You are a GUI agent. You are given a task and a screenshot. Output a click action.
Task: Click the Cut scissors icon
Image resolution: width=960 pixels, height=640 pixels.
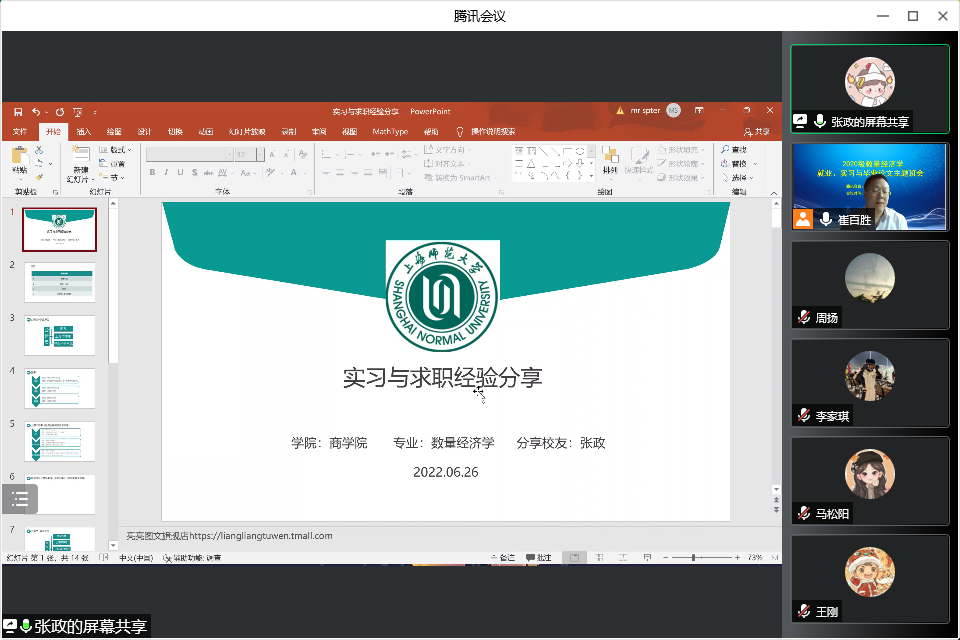tap(39, 150)
